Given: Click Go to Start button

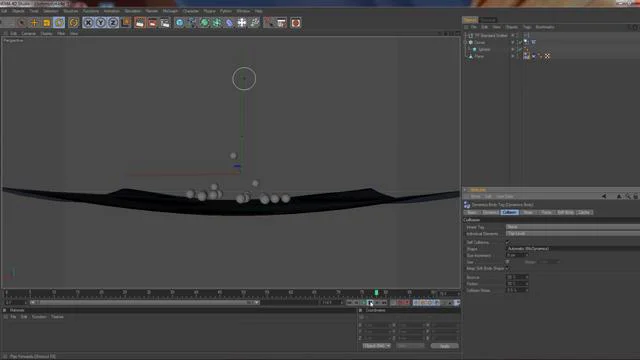Looking at the screenshot, I should coord(349,302).
